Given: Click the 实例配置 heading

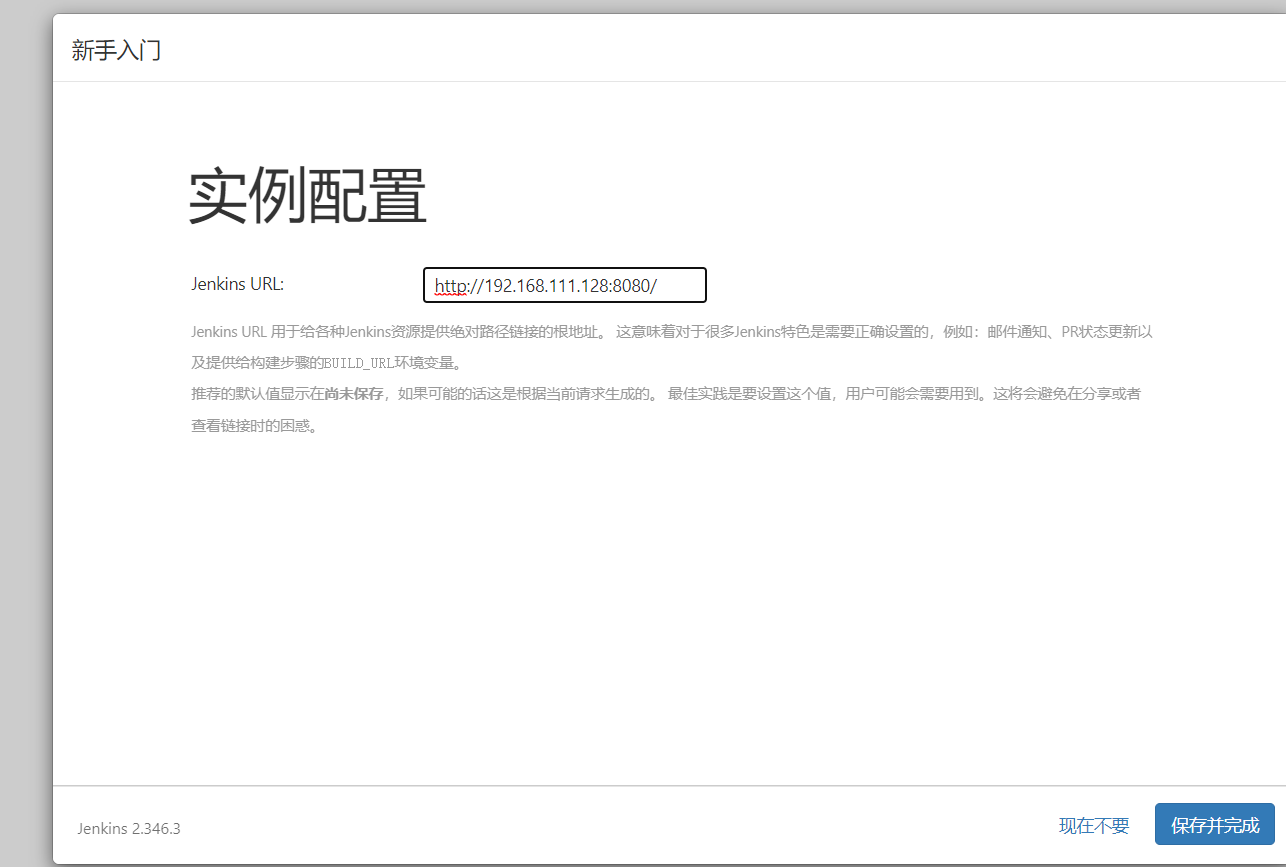Looking at the screenshot, I should [x=308, y=197].
